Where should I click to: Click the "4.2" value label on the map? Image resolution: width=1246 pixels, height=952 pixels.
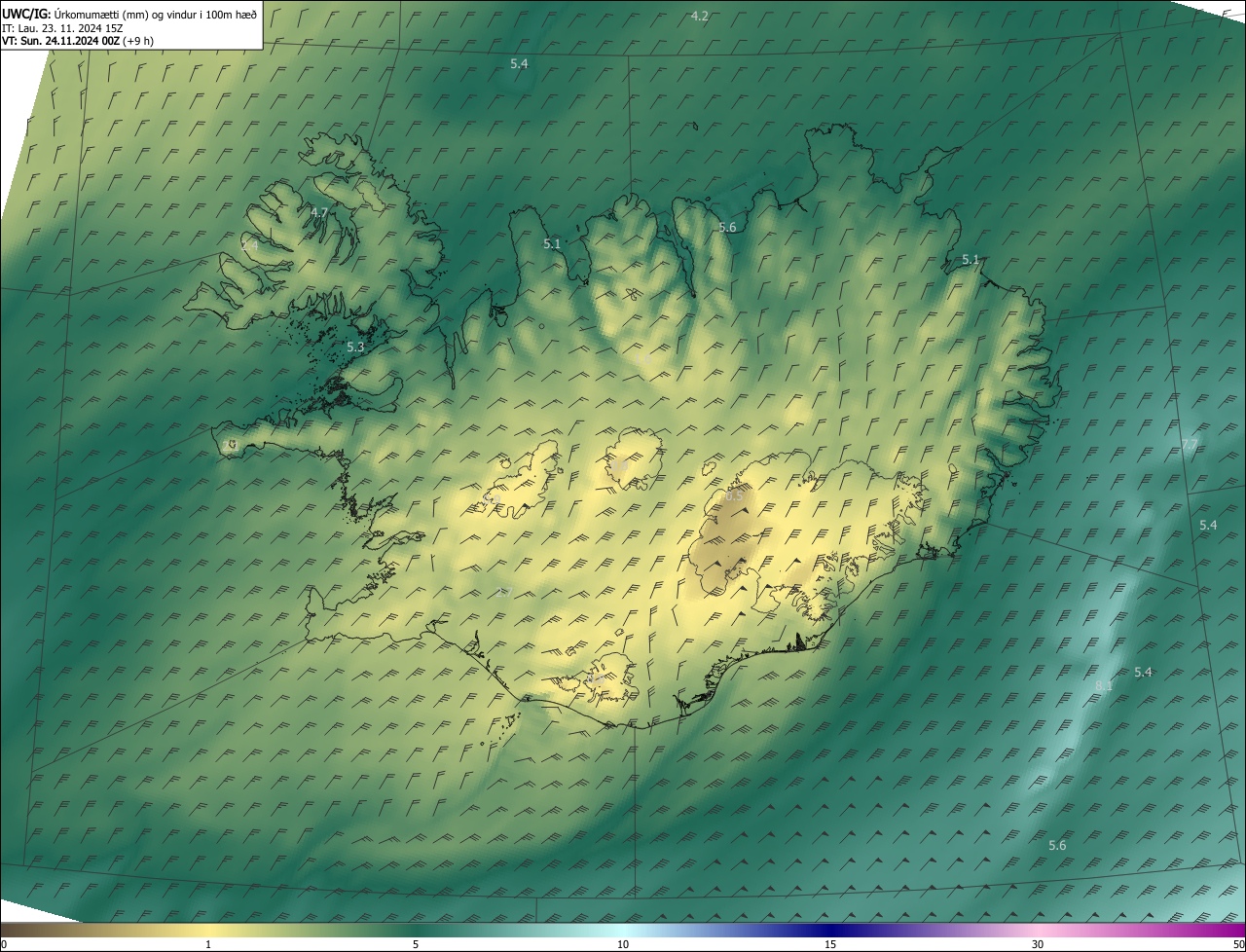[x=699, y=16]
